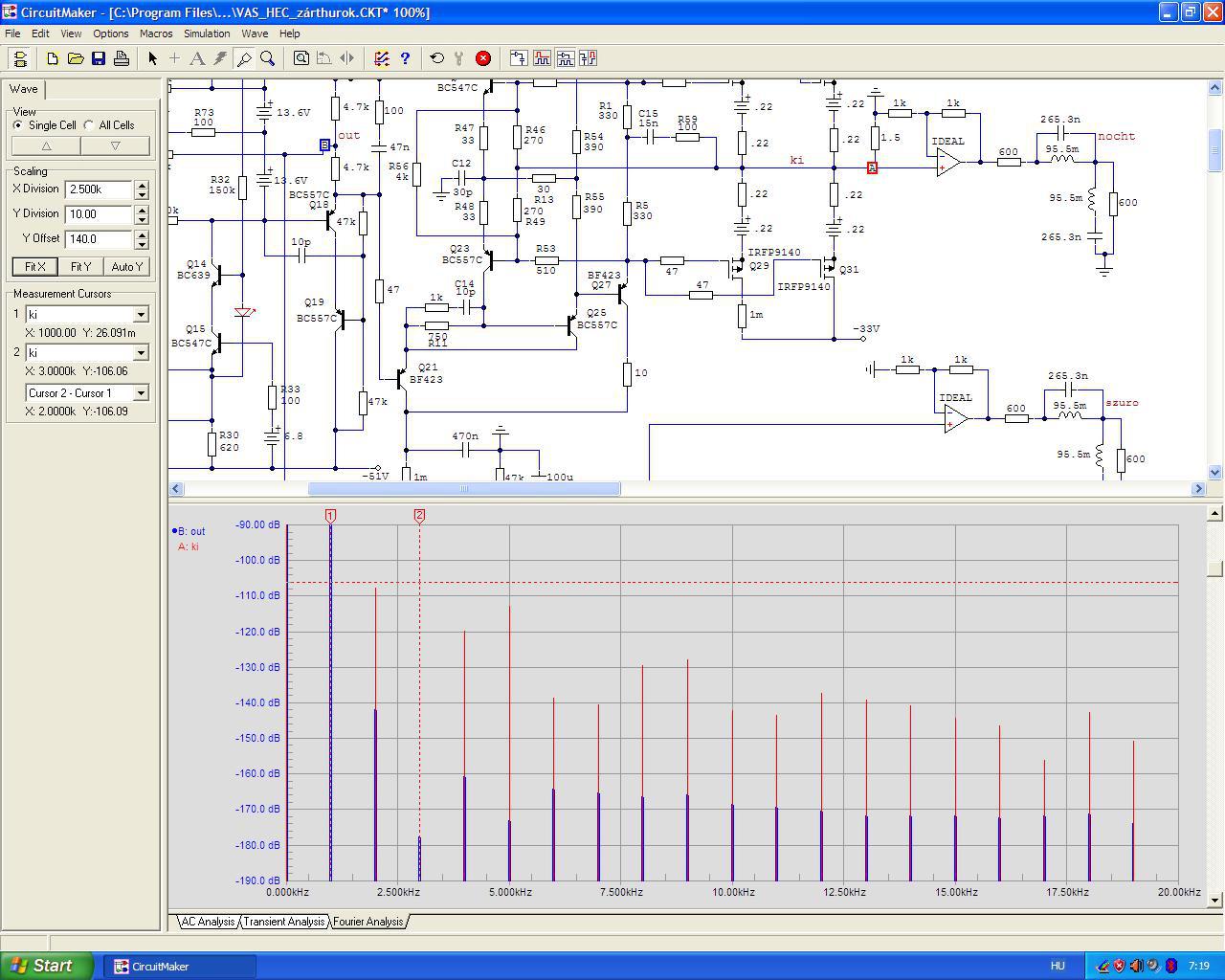The width and height of the screenshot is (1225, 980).
Task: Open the Simulation menu
Action: (207, 33)
